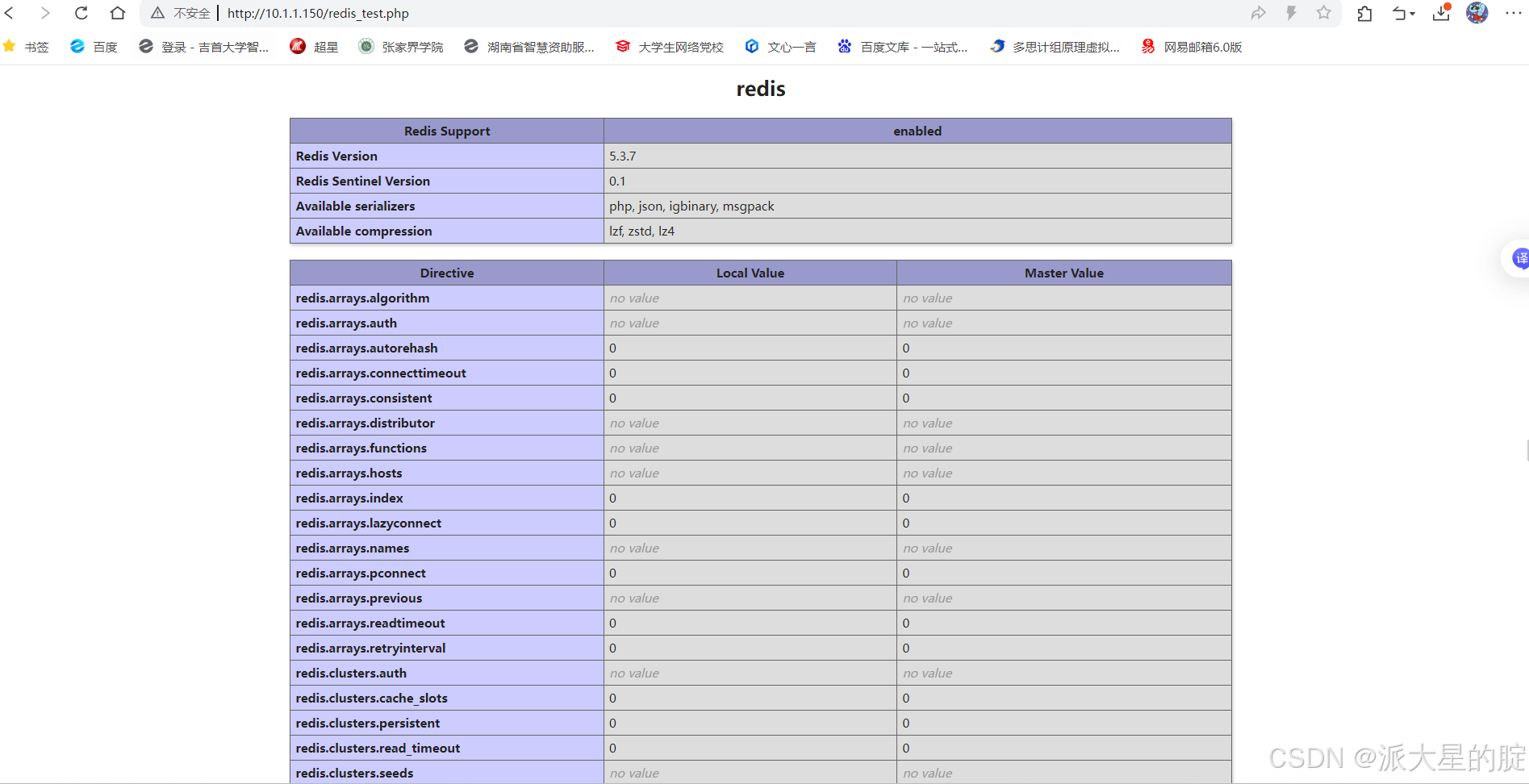The width and height of the screenshot is (1529, 784).
Task: Open the 超星 bookmark
Action: click(x=314, y=46)
